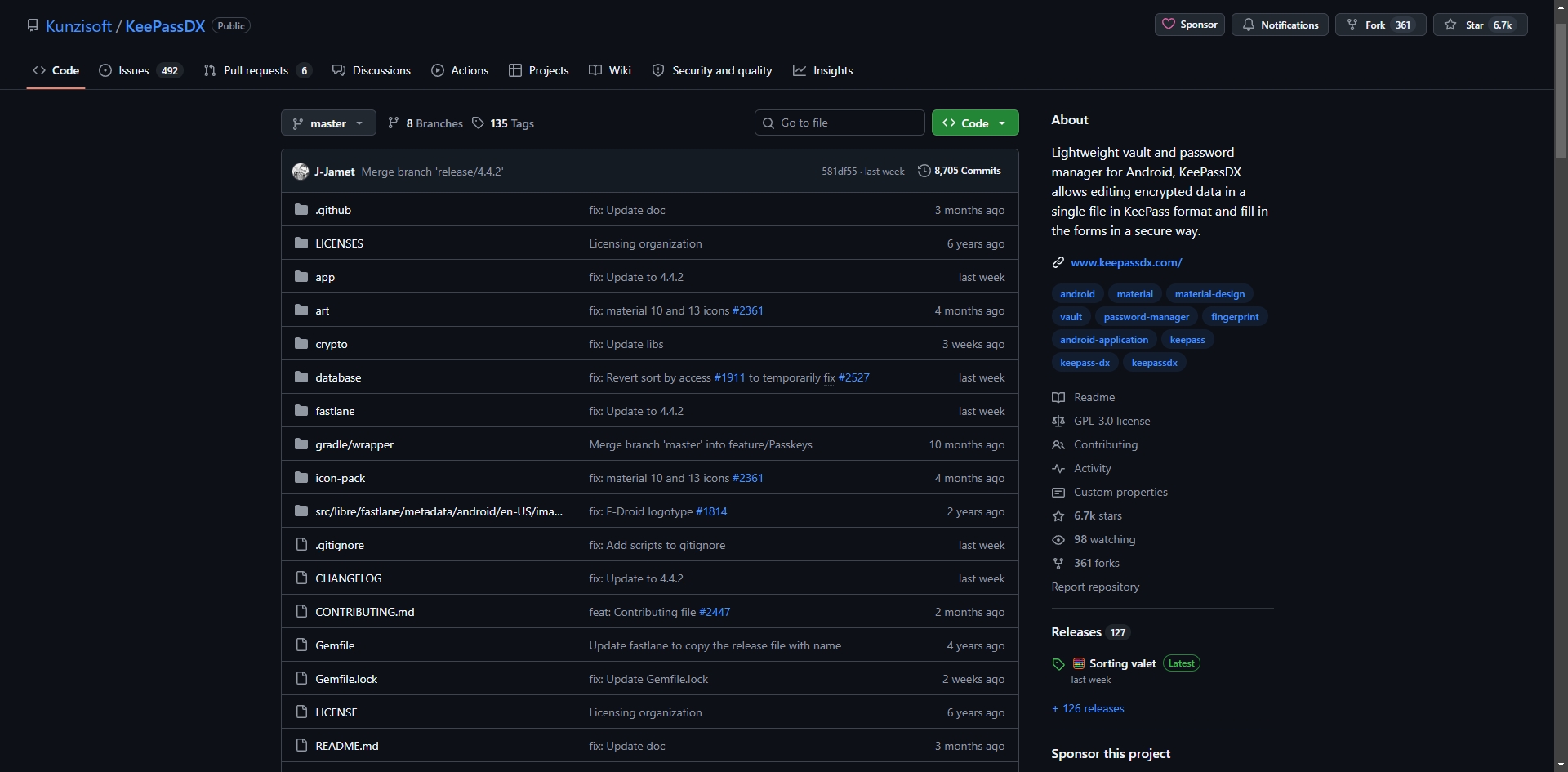The width and height of the screenshot is (1568, 772).
Task: Click the eye icon beside 98 watching
Action: tap(1058, 539)
